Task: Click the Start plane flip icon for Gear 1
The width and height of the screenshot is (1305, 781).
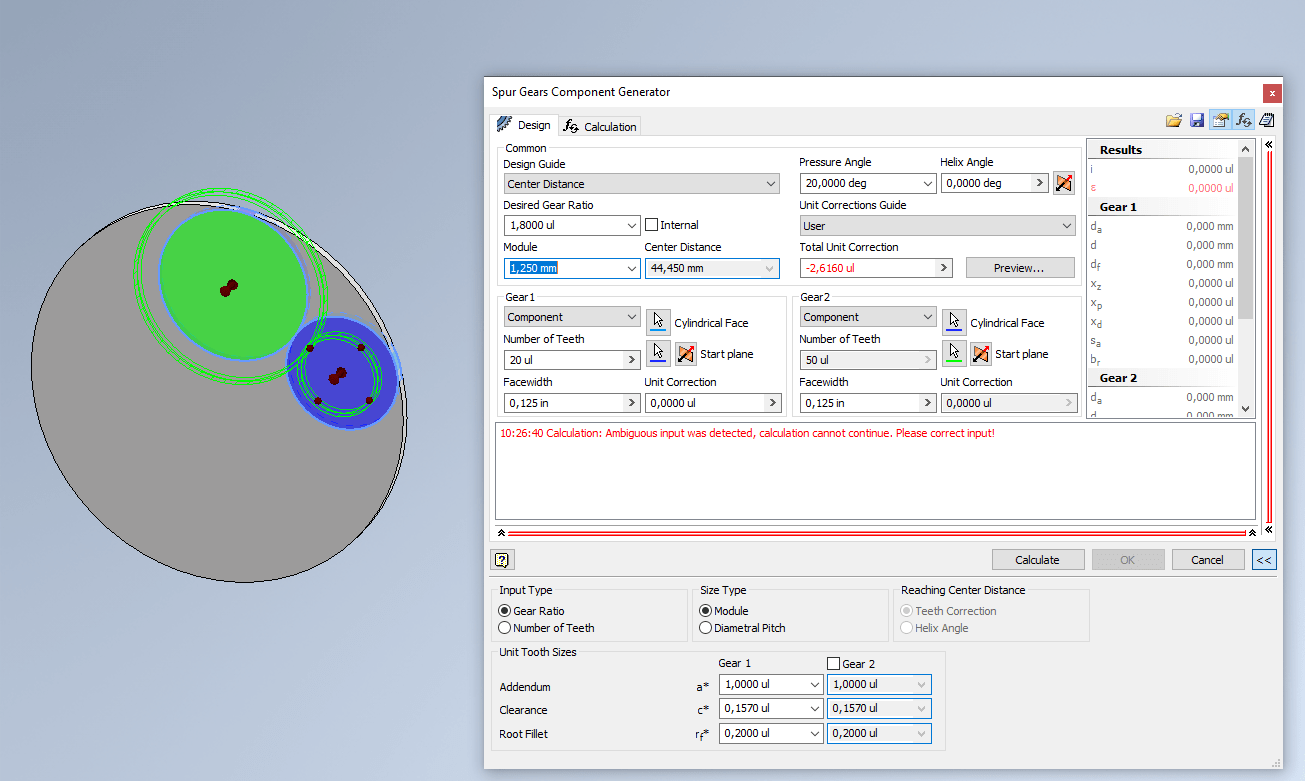Action: 687,353
